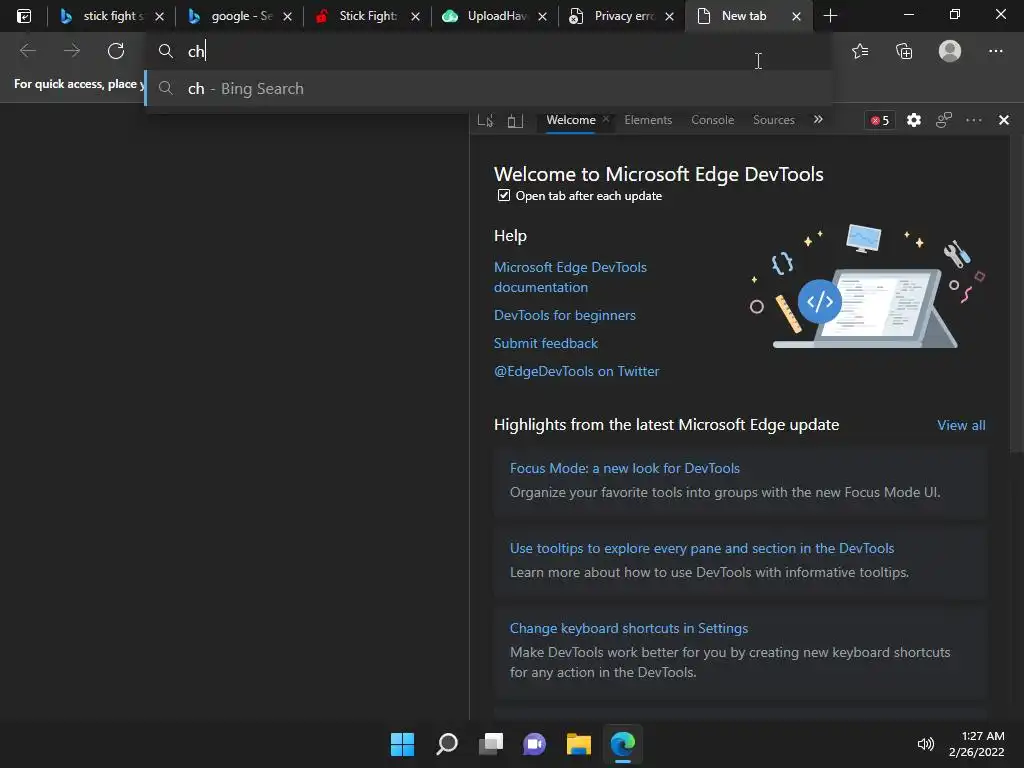Open the Sources DevTools tab
The width and height of the screenshot is (1024, 768).
coord(774,120)
